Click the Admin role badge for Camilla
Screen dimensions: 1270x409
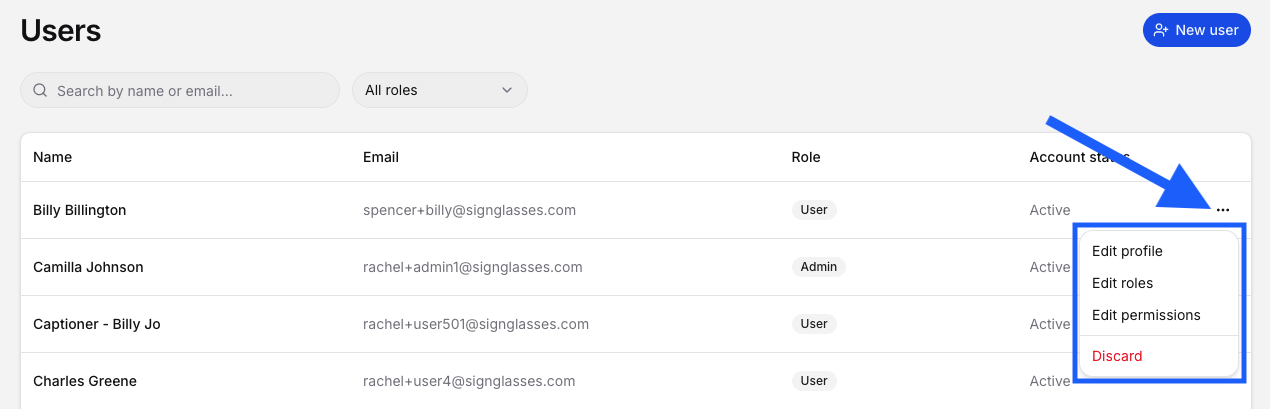point(819,267)
